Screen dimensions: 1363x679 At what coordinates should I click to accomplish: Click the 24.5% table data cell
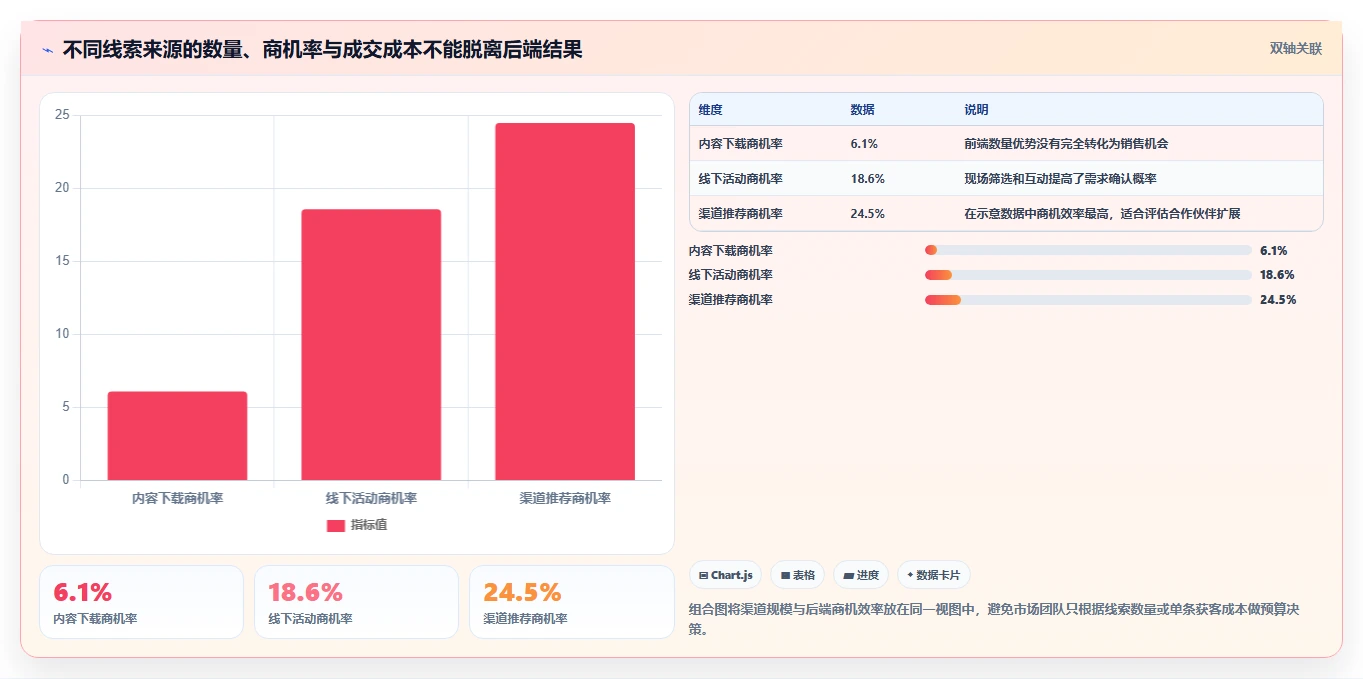867,214
